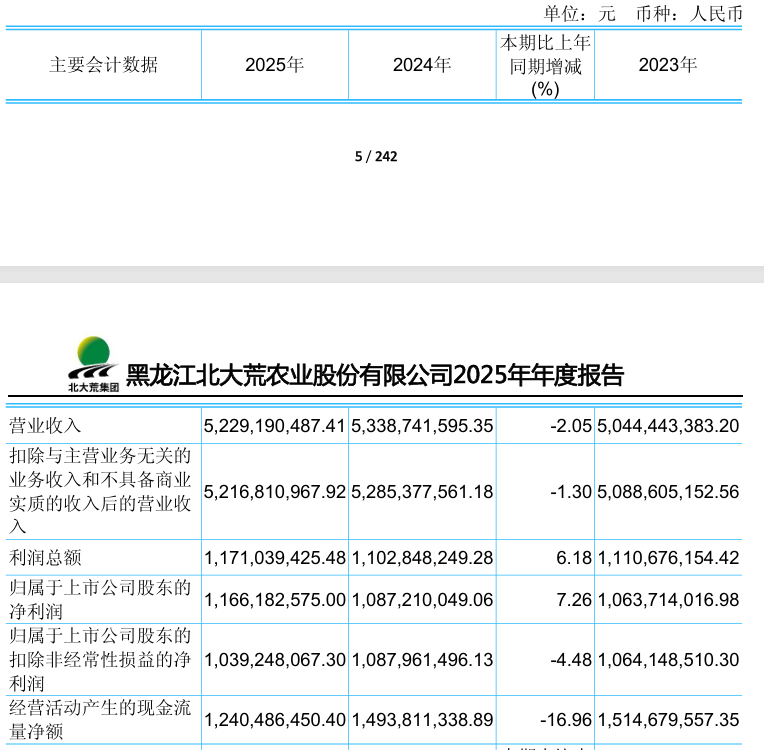This screenshot has height=750, width=764.
Task: Click the 利润总额 row label
Action: click(45, 557)
